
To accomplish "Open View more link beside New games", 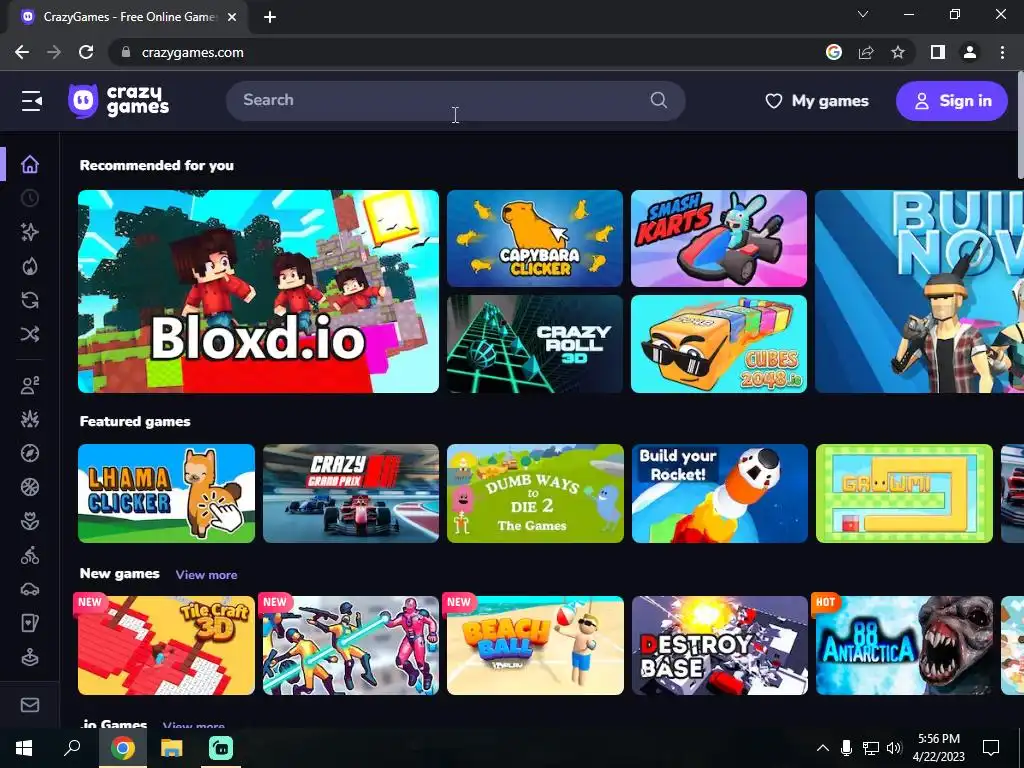I will click(x=206, y=575).
